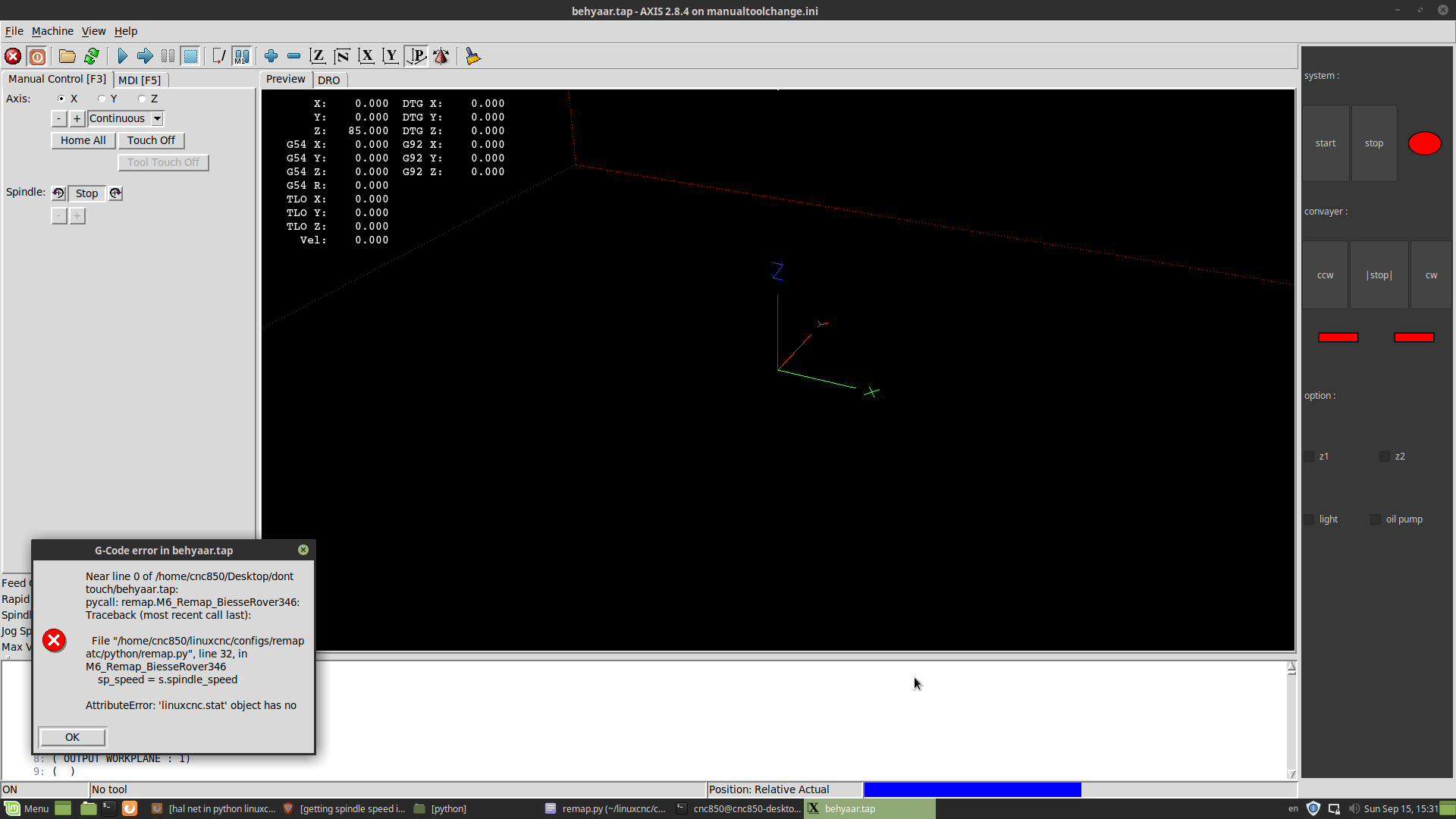The image size is (1456, 819).
Task: Run the program with the play icon
Action: (x=122, y=56)
